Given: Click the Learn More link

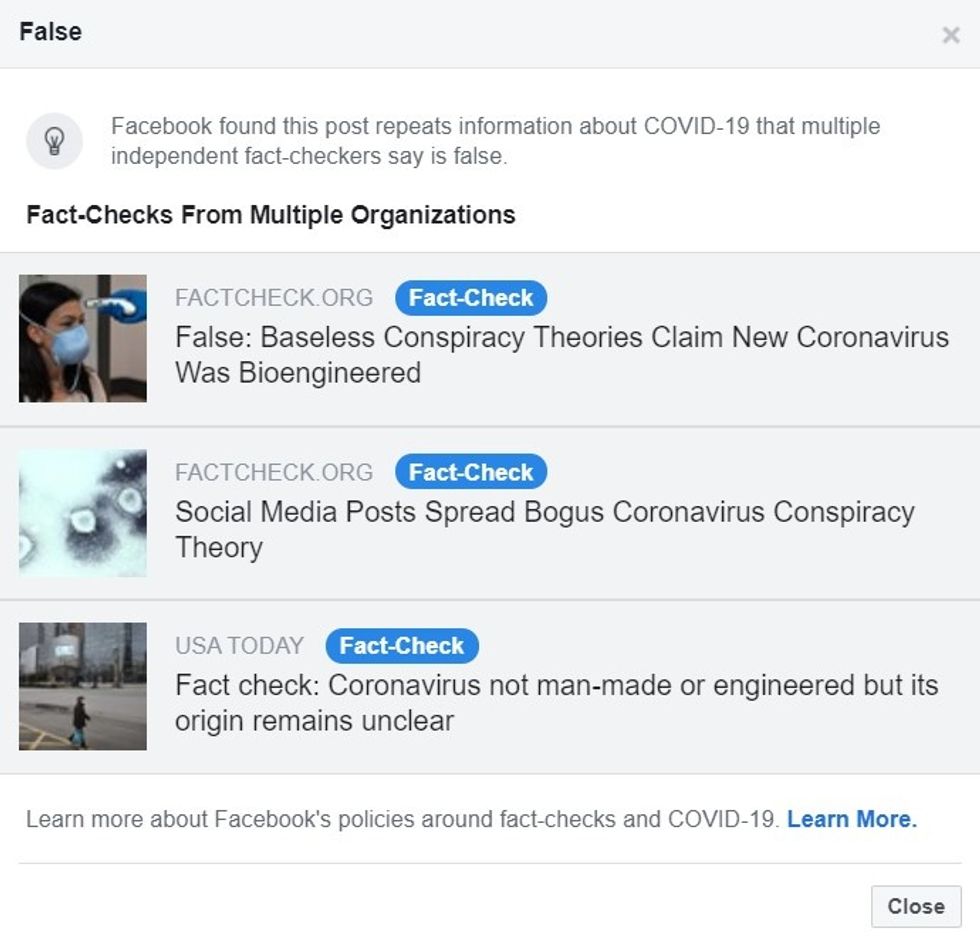Looking at the screenshot, I should click(851, 819).
